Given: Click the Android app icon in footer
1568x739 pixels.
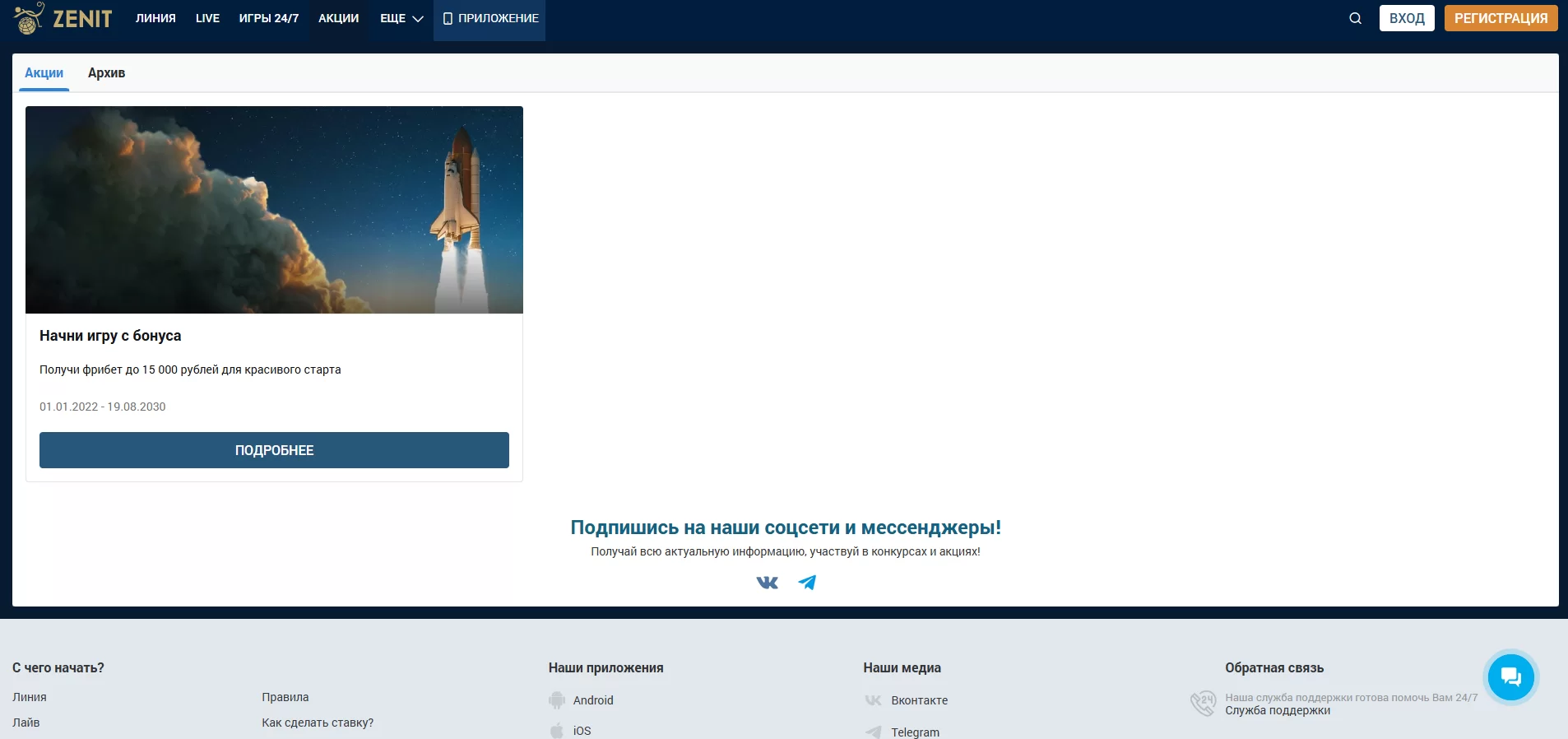Looking at the screenshot, I should coord(557,700).
